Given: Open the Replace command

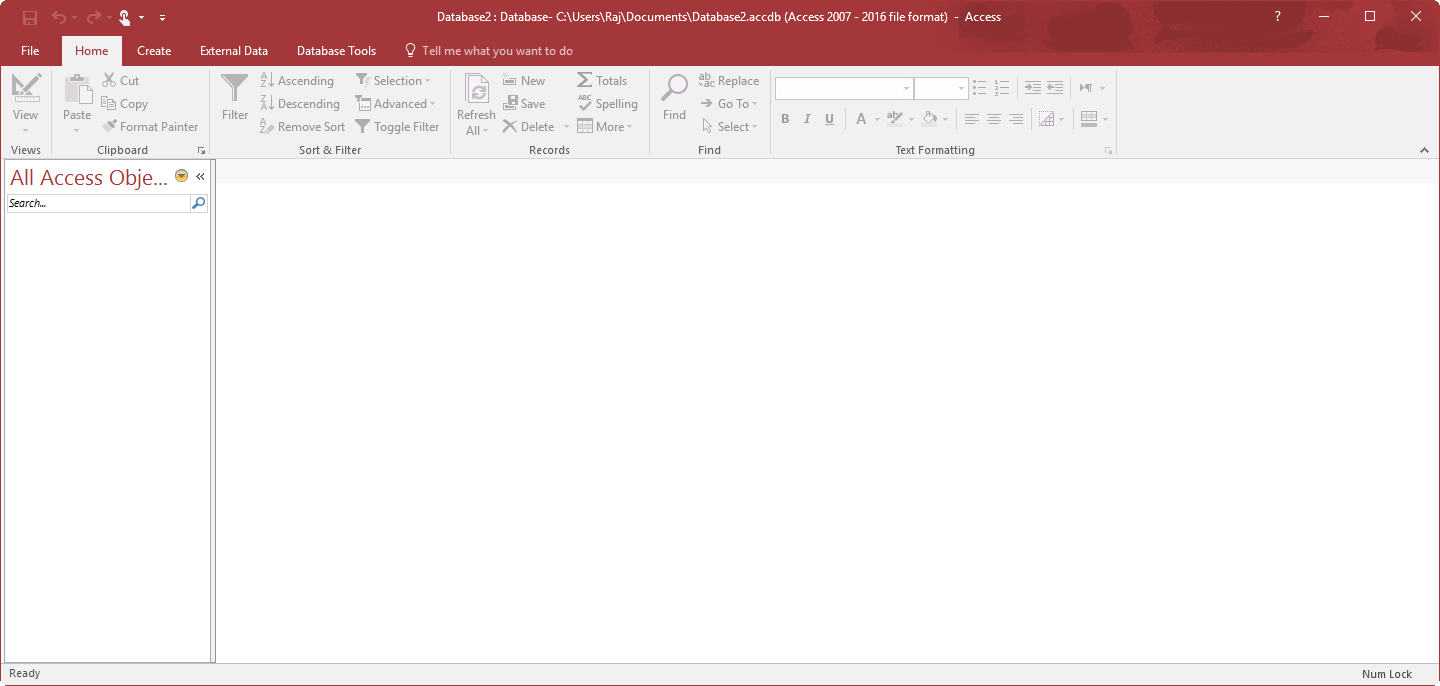Looking at the screenshot, I should click(729, 81).
